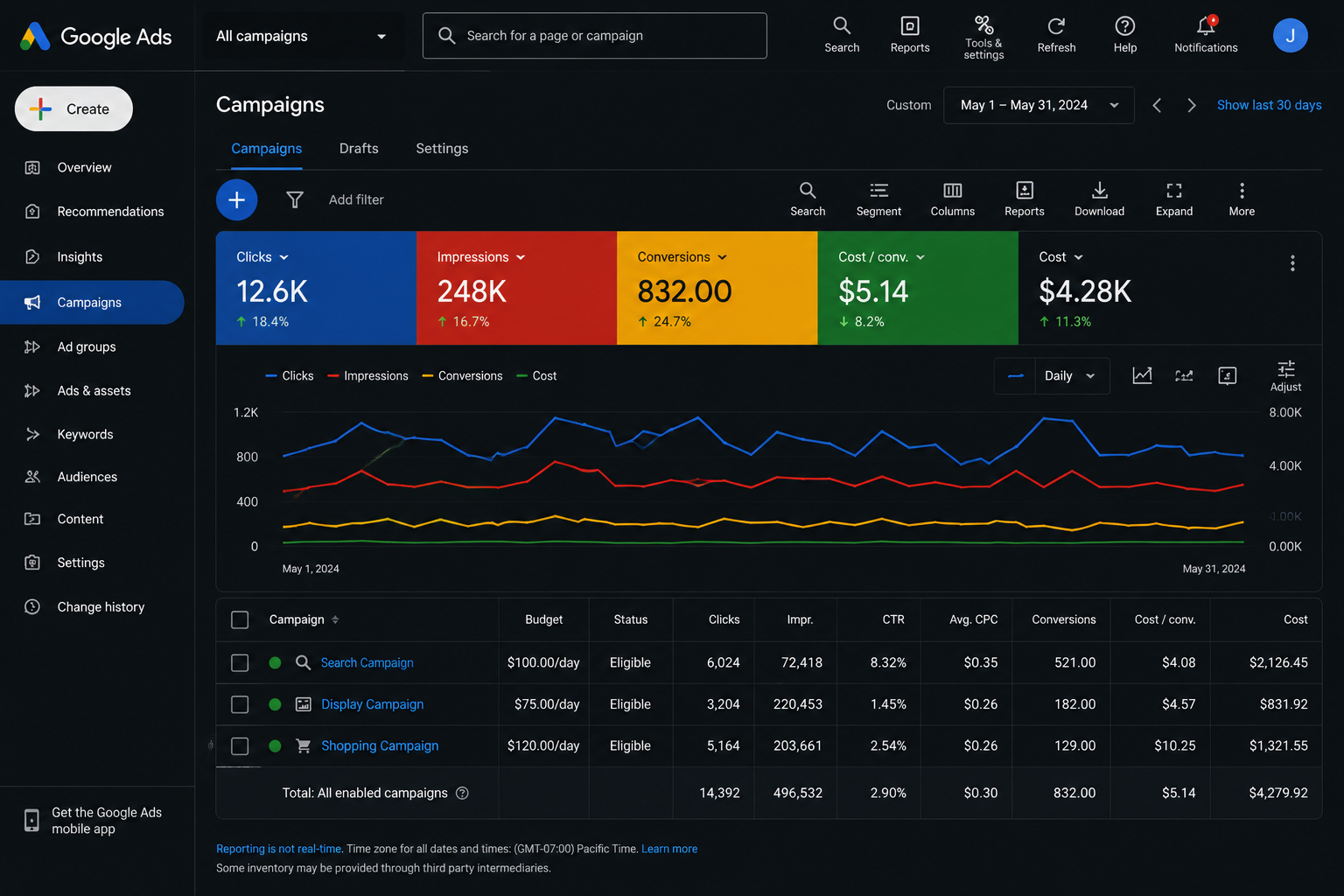Click Show last 30 days link
The image size is (1344, 896).
[1269, 105]
